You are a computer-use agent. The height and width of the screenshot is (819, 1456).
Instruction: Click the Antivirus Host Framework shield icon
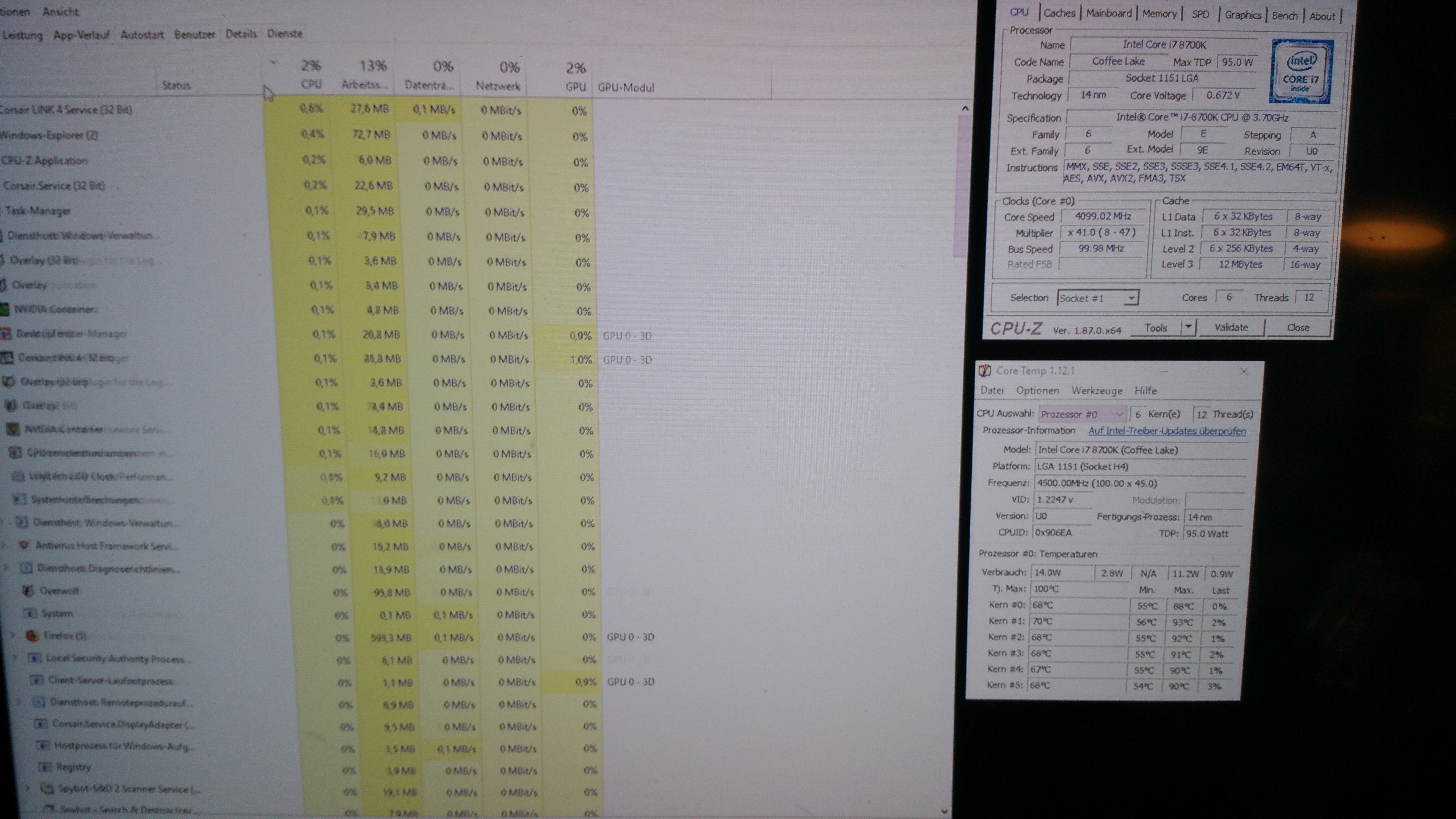[x=23, y=546]
